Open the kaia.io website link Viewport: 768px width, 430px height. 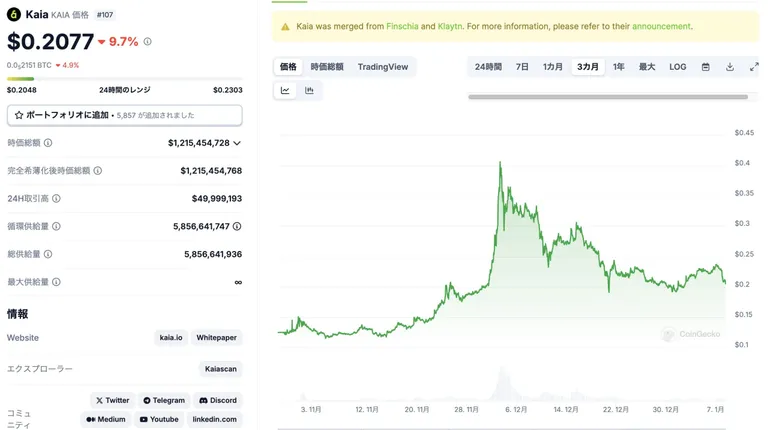point(171,337)
